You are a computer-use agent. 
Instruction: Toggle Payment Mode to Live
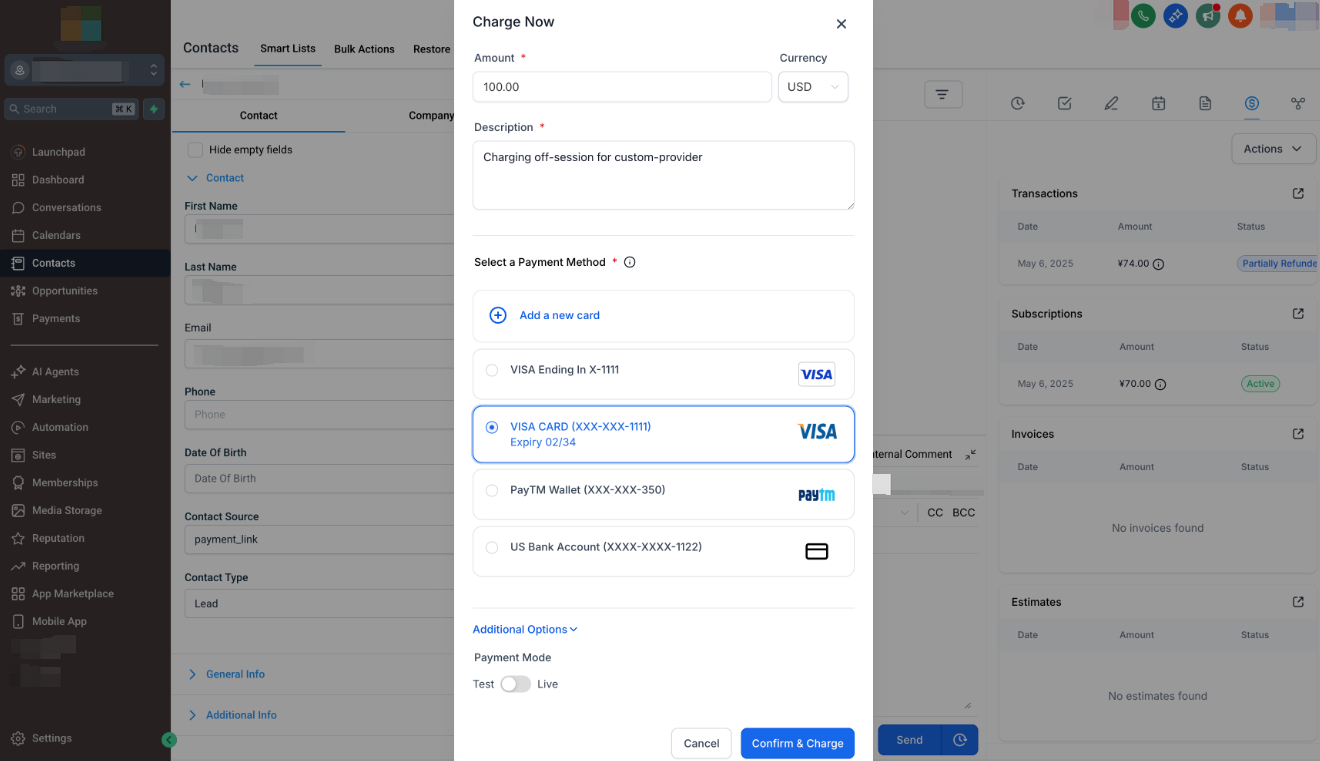515,684
